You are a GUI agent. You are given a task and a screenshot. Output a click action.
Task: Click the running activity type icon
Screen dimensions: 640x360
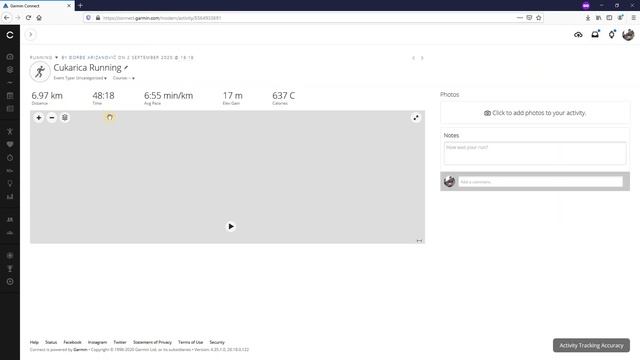[x=40, y=72]
